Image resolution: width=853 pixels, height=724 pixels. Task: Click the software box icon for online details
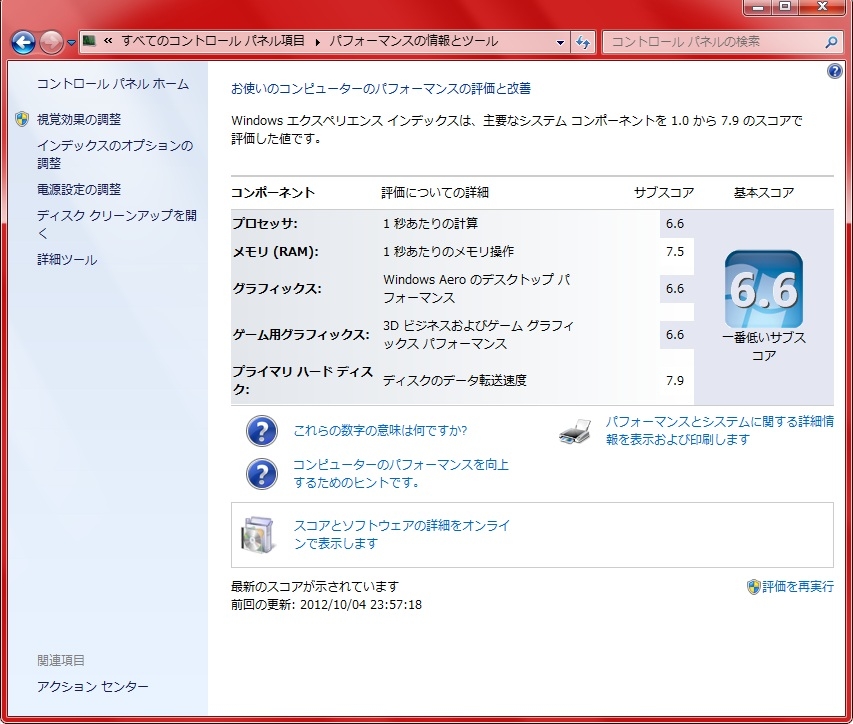(255, 534)
